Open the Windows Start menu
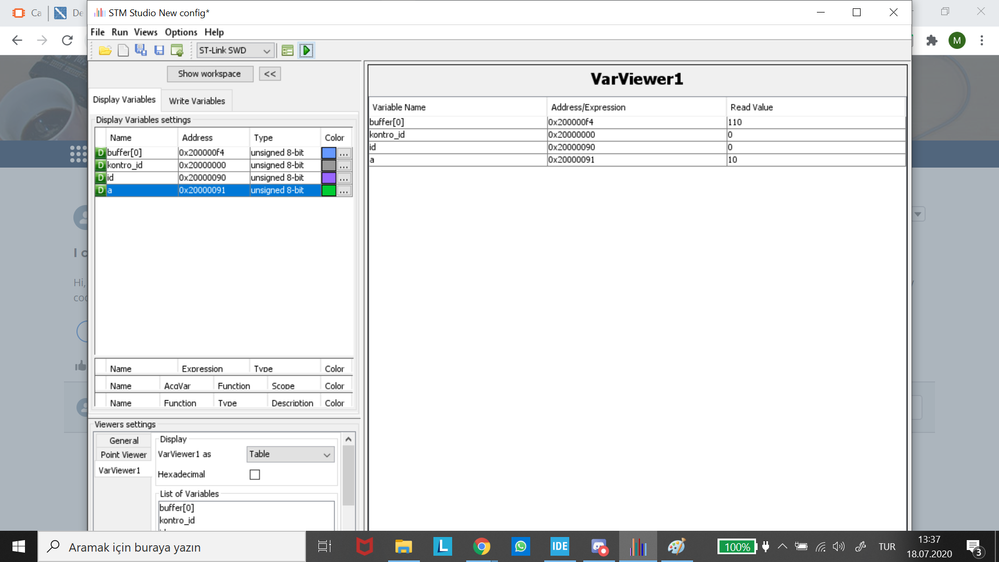This screenshot has height=562, width=999. coord(18,547)
